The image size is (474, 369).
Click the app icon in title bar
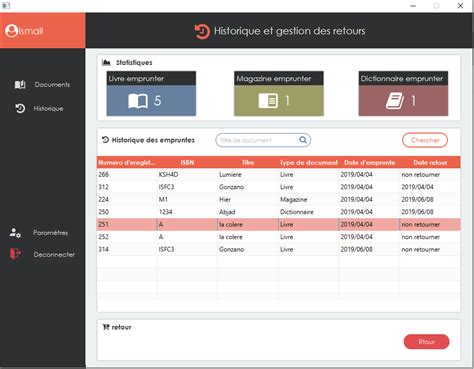tap(6, 6)
